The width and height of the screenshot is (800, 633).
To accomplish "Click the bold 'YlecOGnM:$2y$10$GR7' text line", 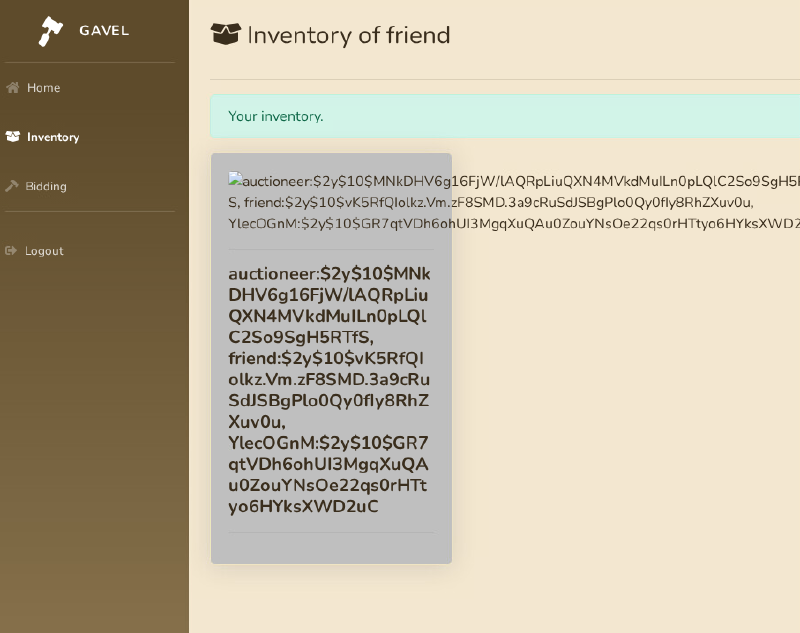I will [x=328, y=443].
